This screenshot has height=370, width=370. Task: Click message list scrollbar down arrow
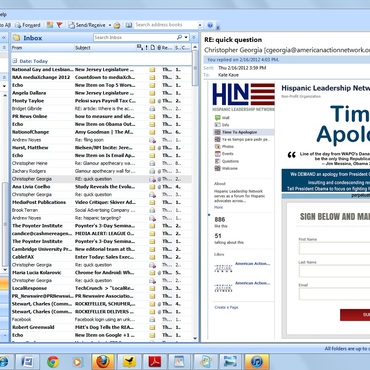(x=196, y=338)
